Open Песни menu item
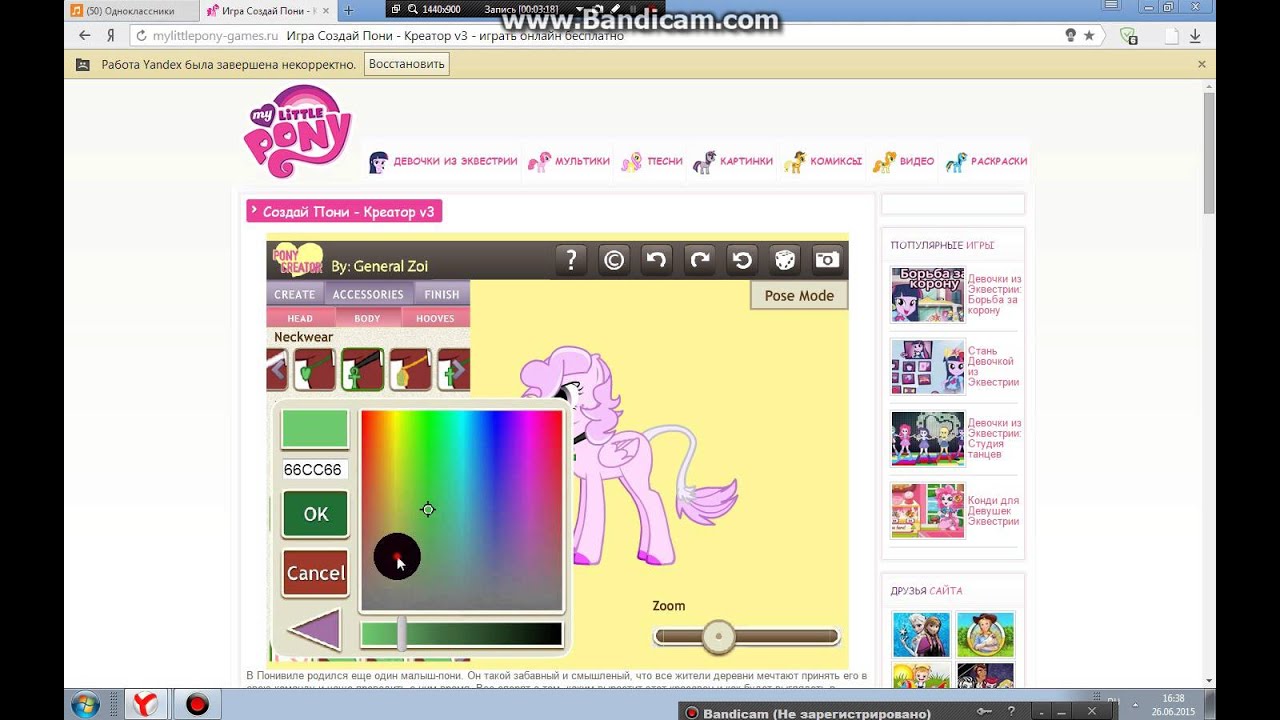This screenshot has height=720, width=1280. coord(651,161)
